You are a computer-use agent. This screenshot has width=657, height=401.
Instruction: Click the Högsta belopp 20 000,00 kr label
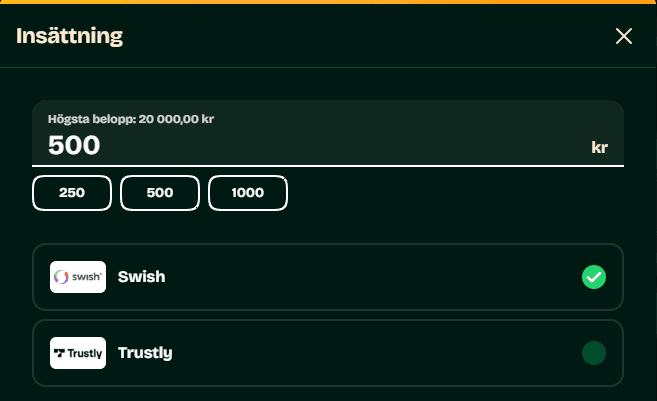click(x=131, y=119)
